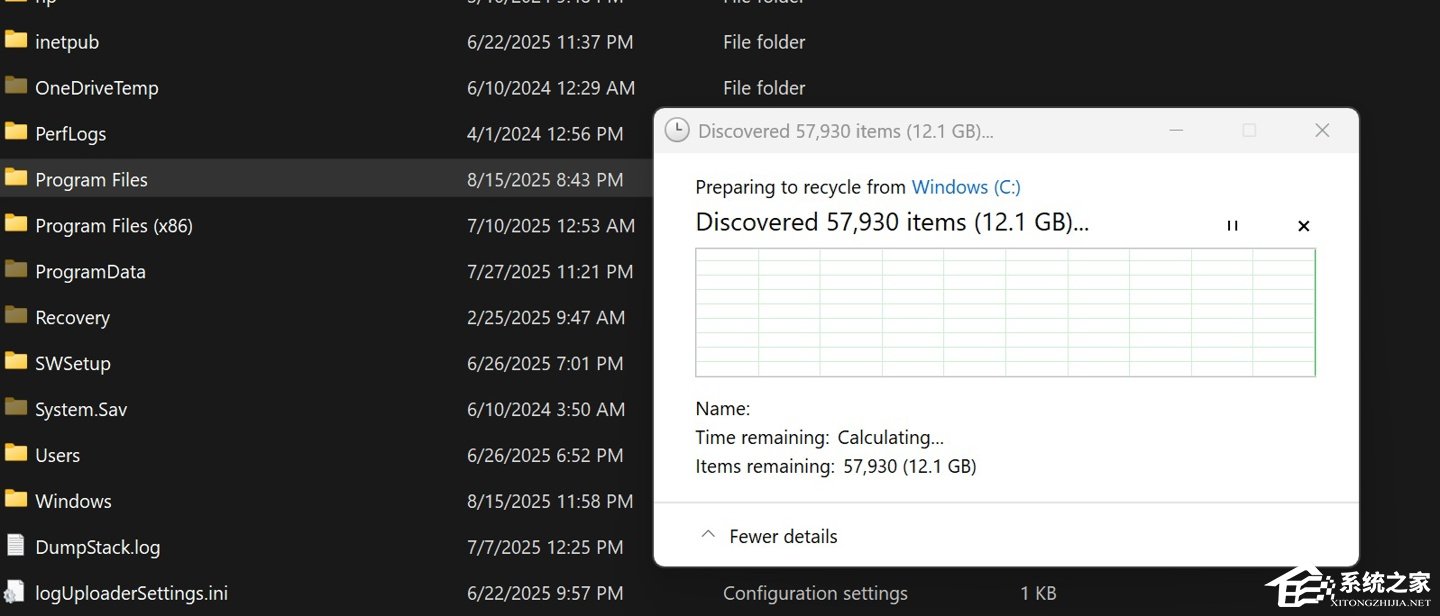Open the Windows (C:) link
The width and height of the screenshot is (1440, 616).
(966, 187)
